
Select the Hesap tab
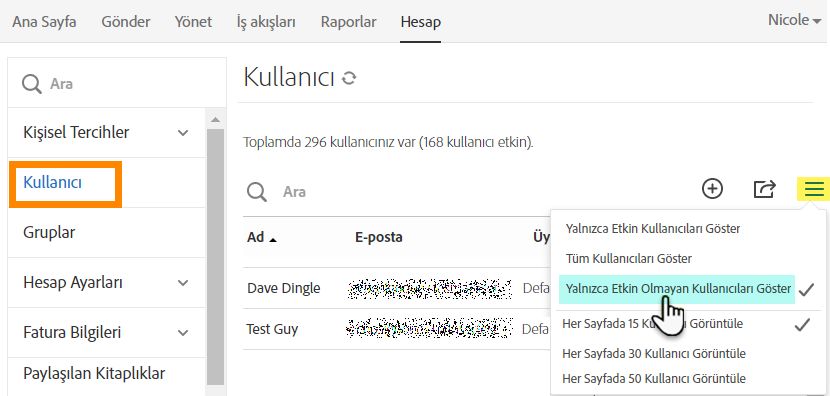(421, 22)
